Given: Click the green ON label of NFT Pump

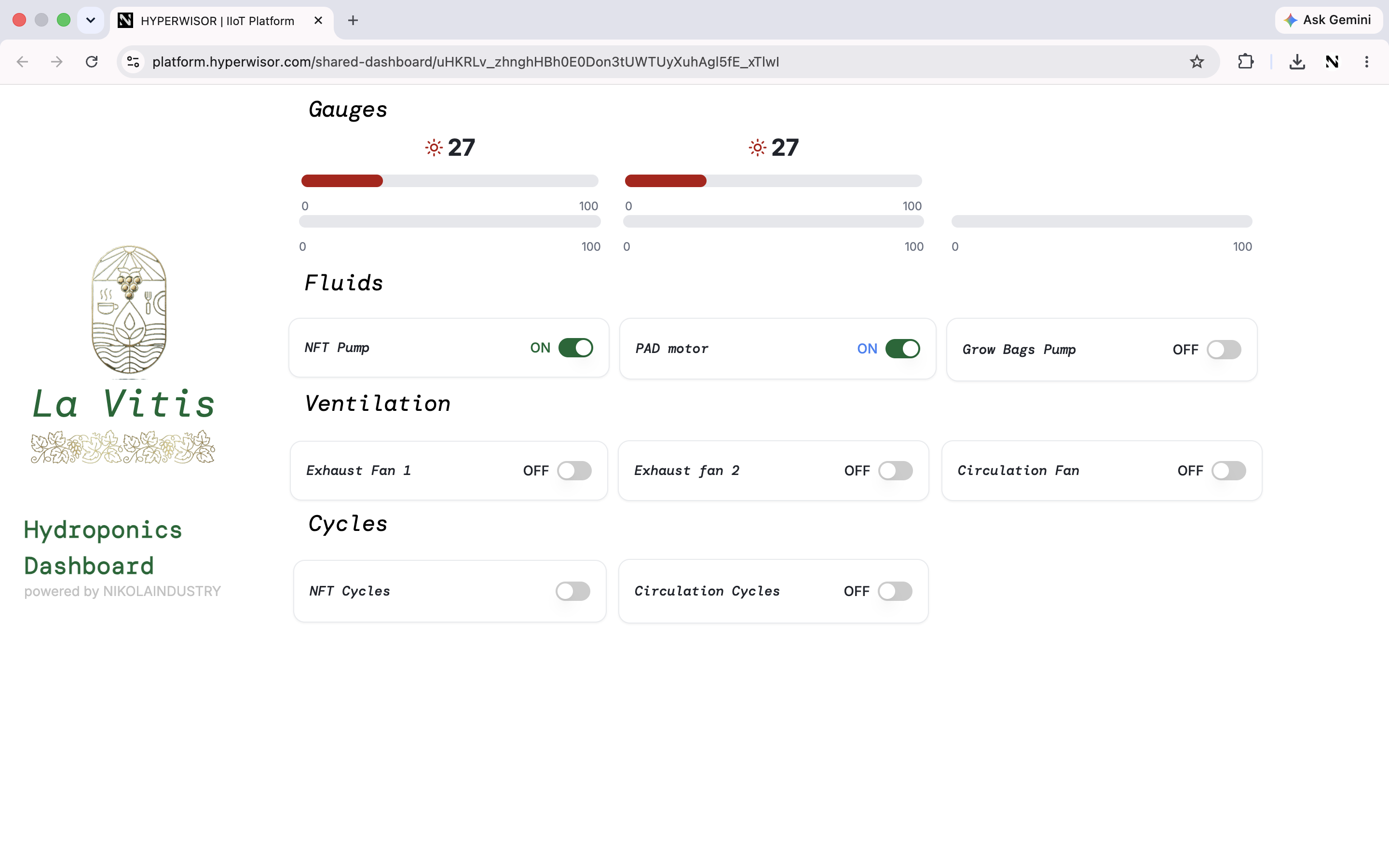Looking at the screenshot, I should point(540,348).
